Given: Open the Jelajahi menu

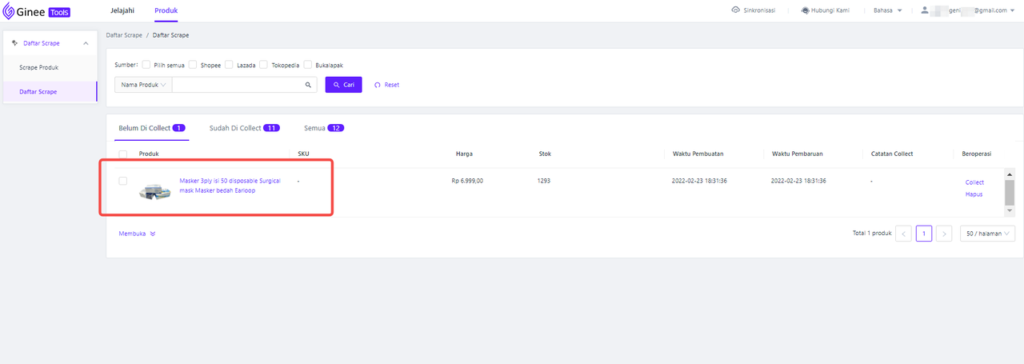Looking at the screenshot, I should pyautogui.click(x=122, y=10).
